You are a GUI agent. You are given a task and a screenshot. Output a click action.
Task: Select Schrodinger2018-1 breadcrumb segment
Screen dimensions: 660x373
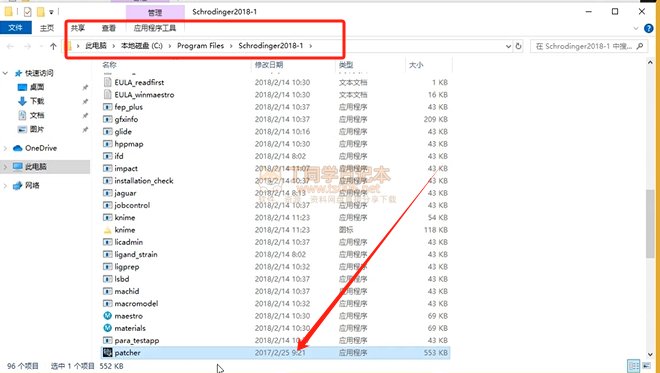[271, 45]
